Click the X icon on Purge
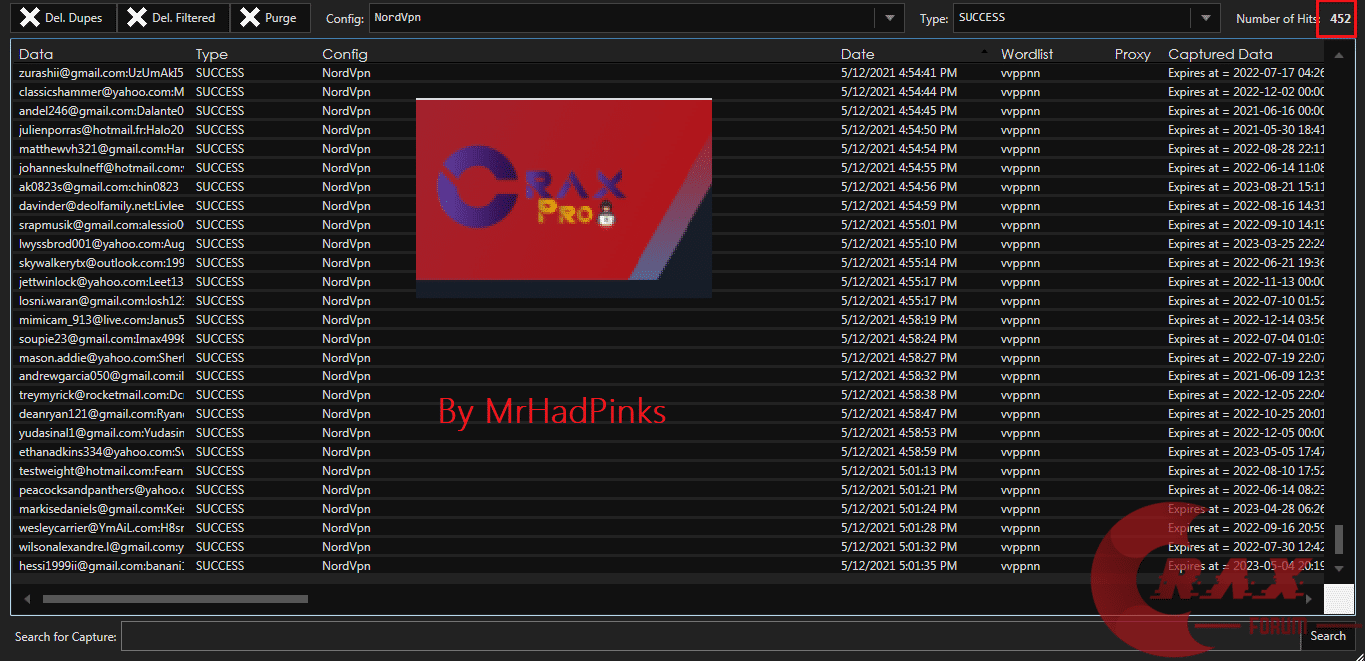This screenshot has height=661, width=1365. click(250, 18)
